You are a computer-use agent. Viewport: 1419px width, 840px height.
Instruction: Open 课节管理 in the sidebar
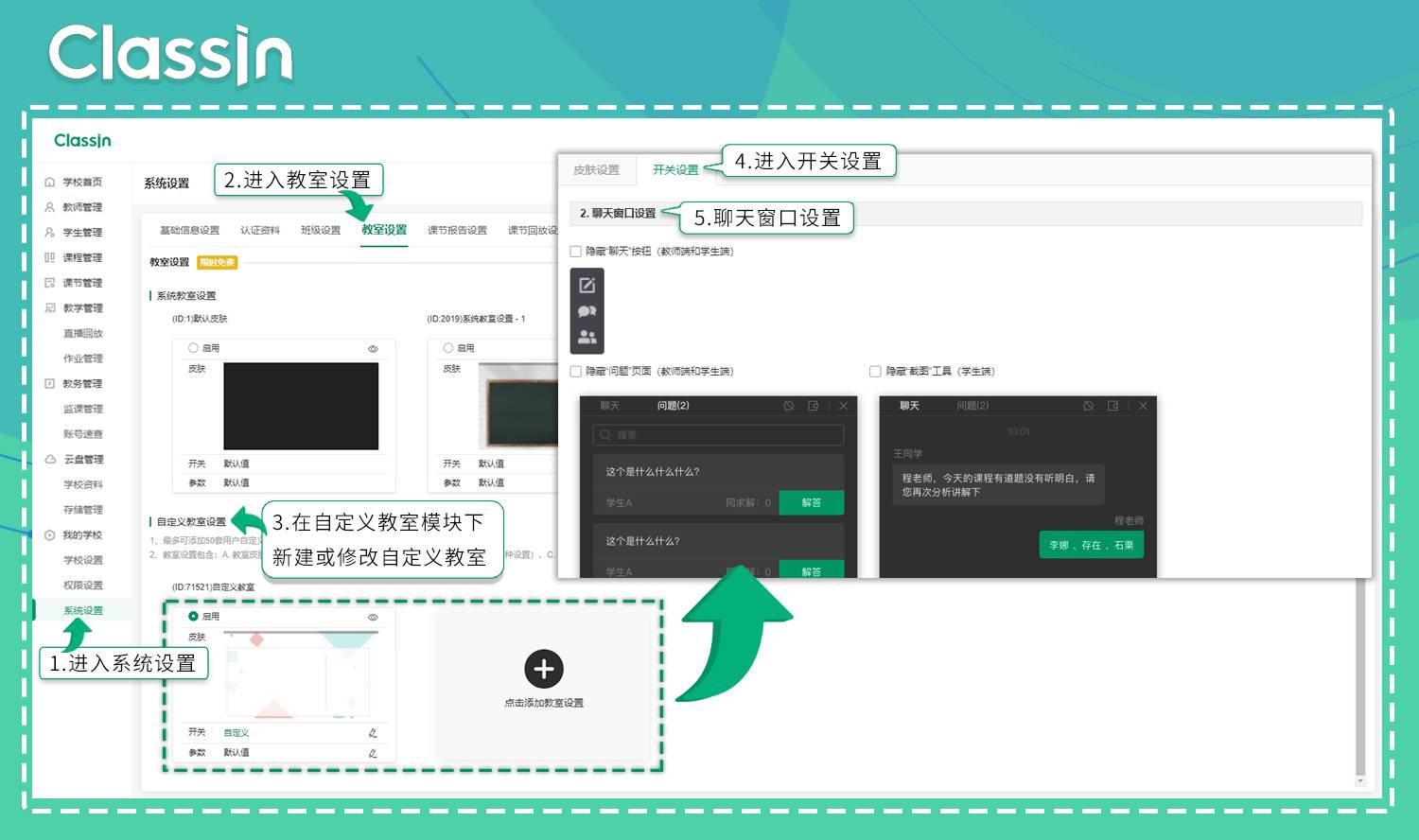tap(82, 283)
